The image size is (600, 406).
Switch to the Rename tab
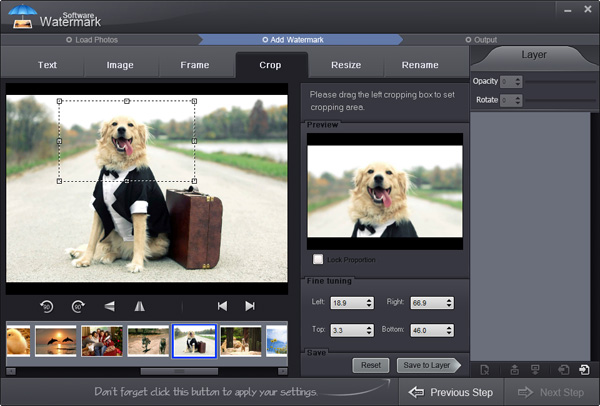(420, 65)
